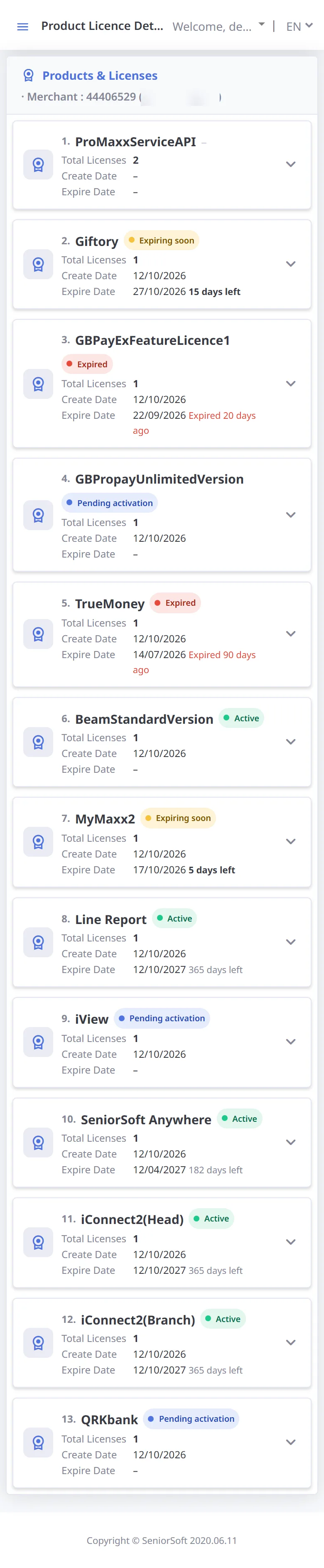Open the hamburger navigation menu
324x1568 pixels.
pos(22,27)
